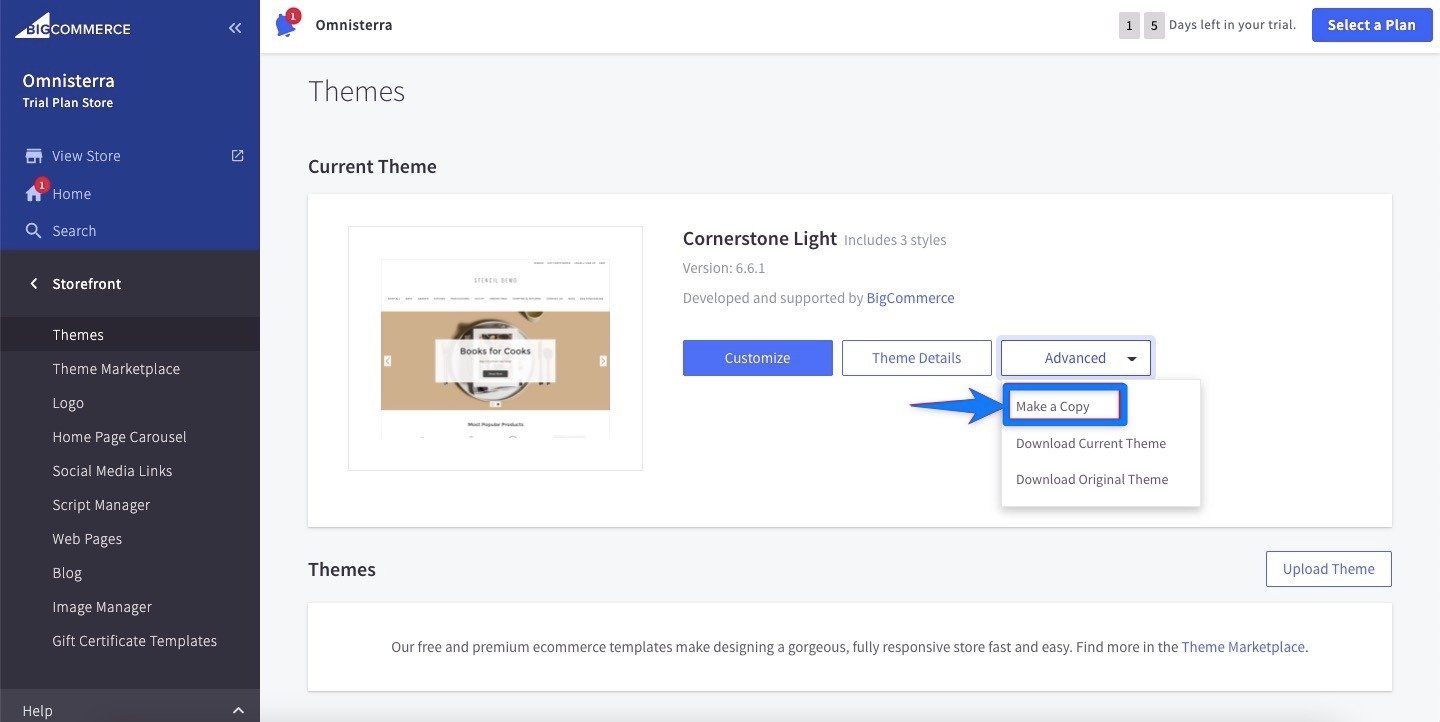This screenshot has height=722, width=1440.
Task: Click the Cornerstone Light theme title
Action: click(759, 239)
